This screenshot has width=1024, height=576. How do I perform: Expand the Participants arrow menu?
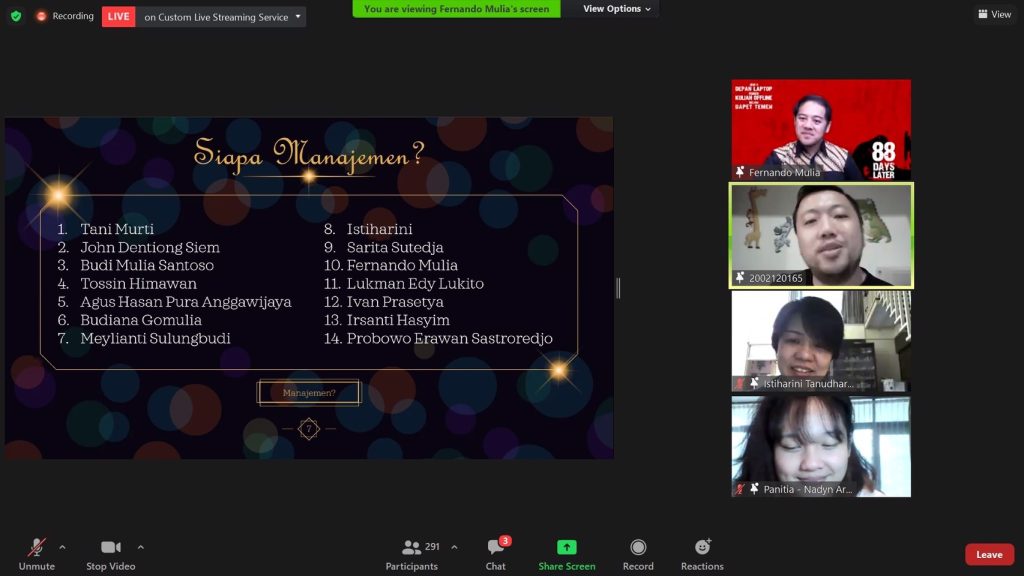pos(454,547)
